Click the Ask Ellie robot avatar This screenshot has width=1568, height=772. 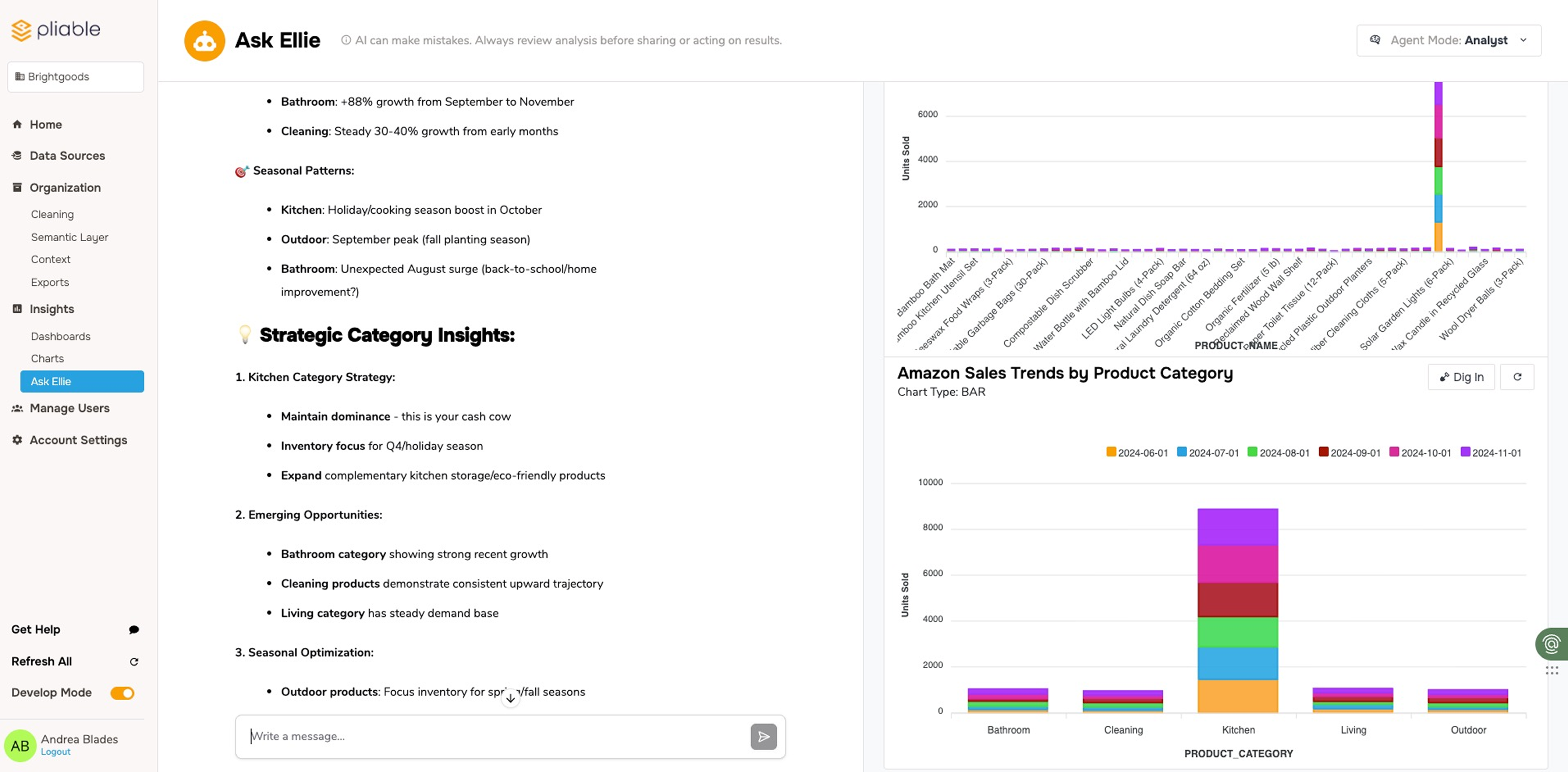click(205, 41)
